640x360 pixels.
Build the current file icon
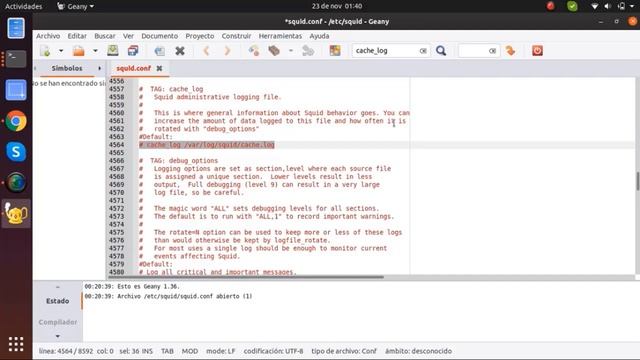pyautogui.click(x=274, y=51)
